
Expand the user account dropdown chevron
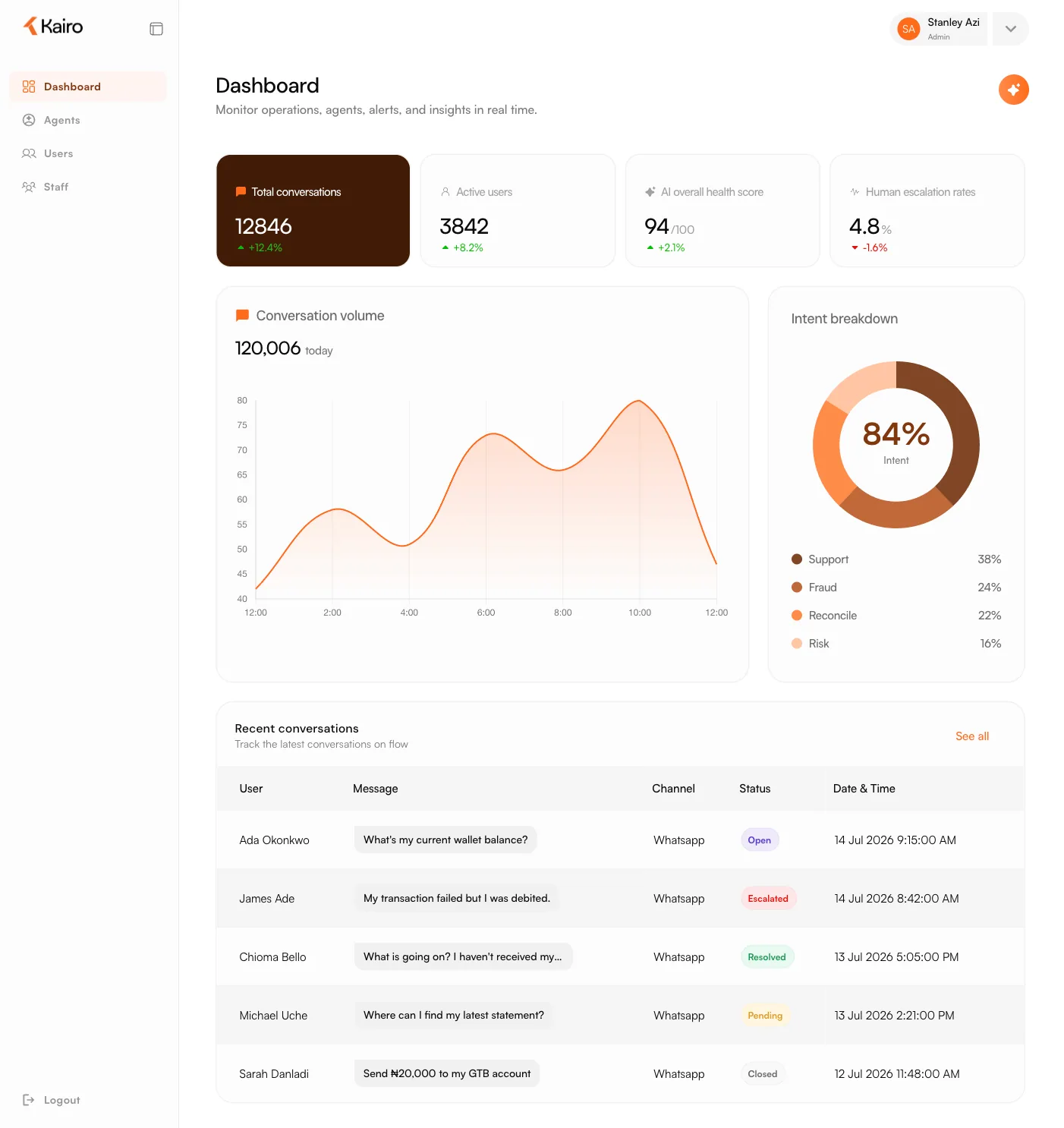(x=1010, y=29)
